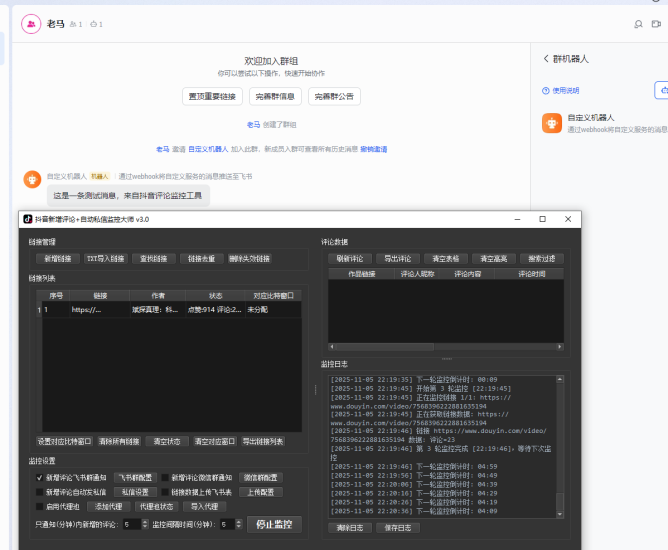Sort by 对应比特窗口 column header
Viewport: 668px width, 550px height.
tap(273, 296)
